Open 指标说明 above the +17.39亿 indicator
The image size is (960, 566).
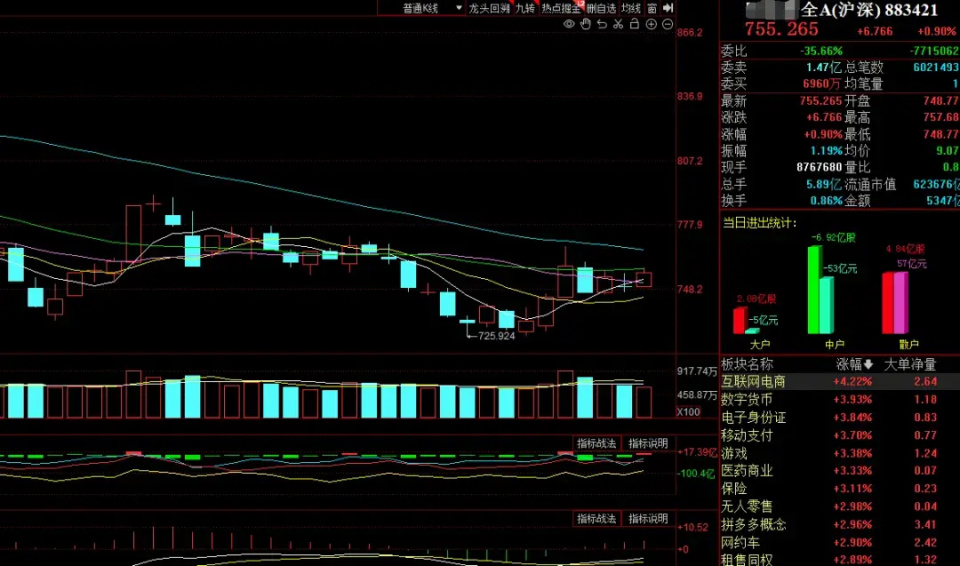point(648,443)
